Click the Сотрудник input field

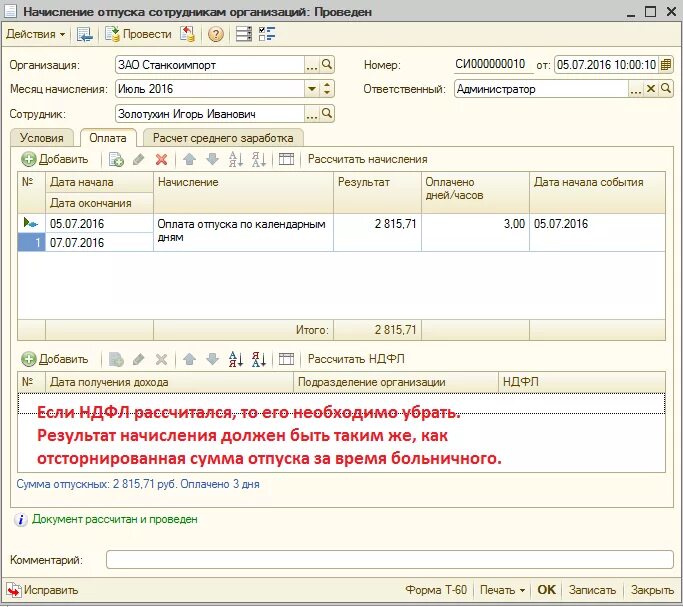coord(210,114)
